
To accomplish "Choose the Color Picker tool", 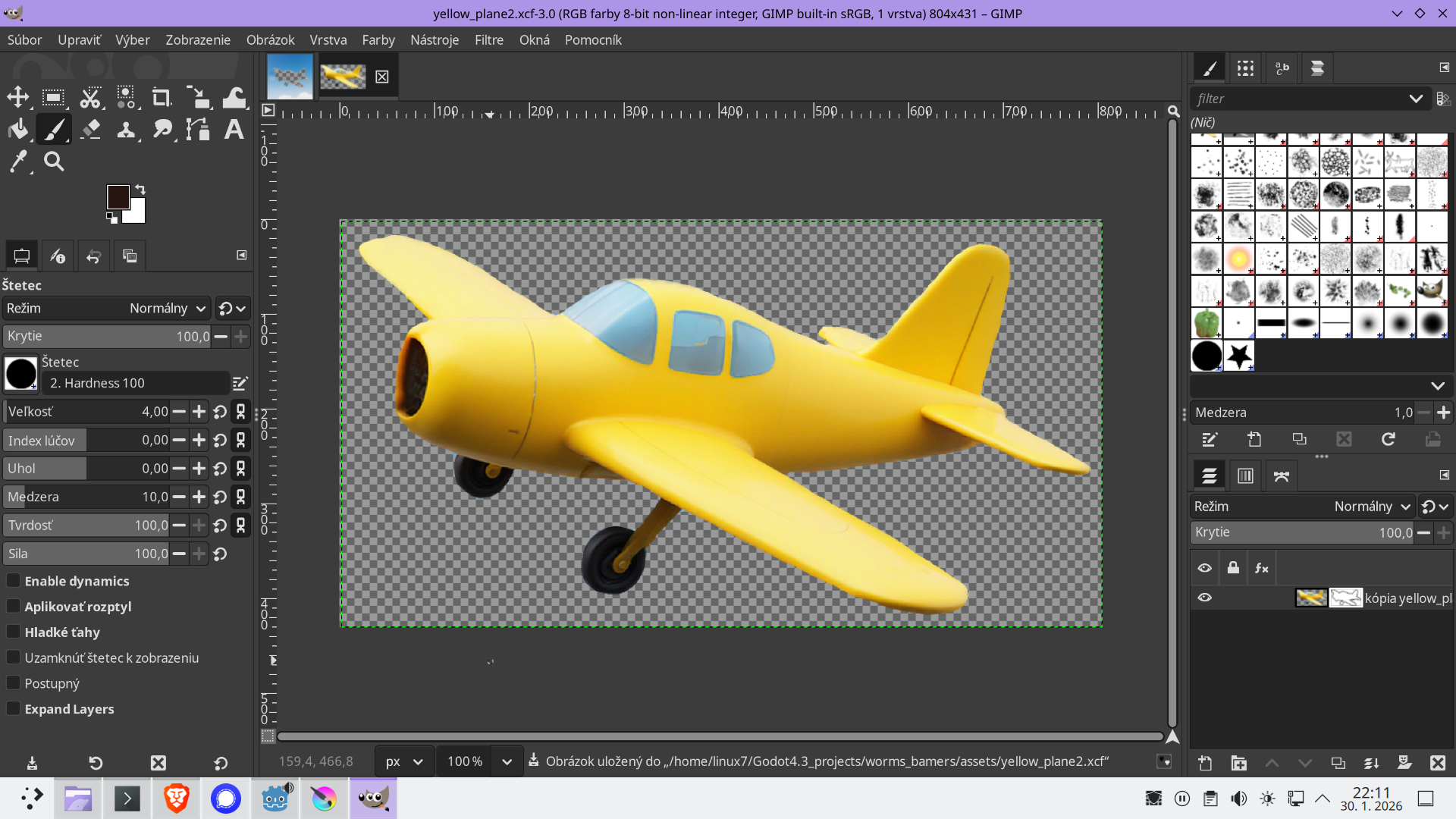I will click(x=18, y=161).
